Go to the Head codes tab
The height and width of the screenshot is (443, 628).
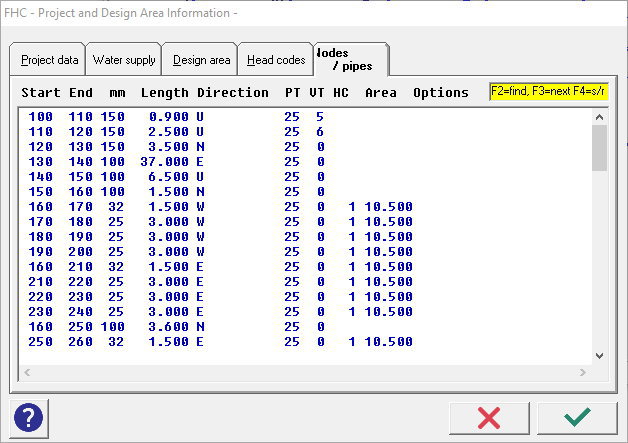click(x=277, y=60)
